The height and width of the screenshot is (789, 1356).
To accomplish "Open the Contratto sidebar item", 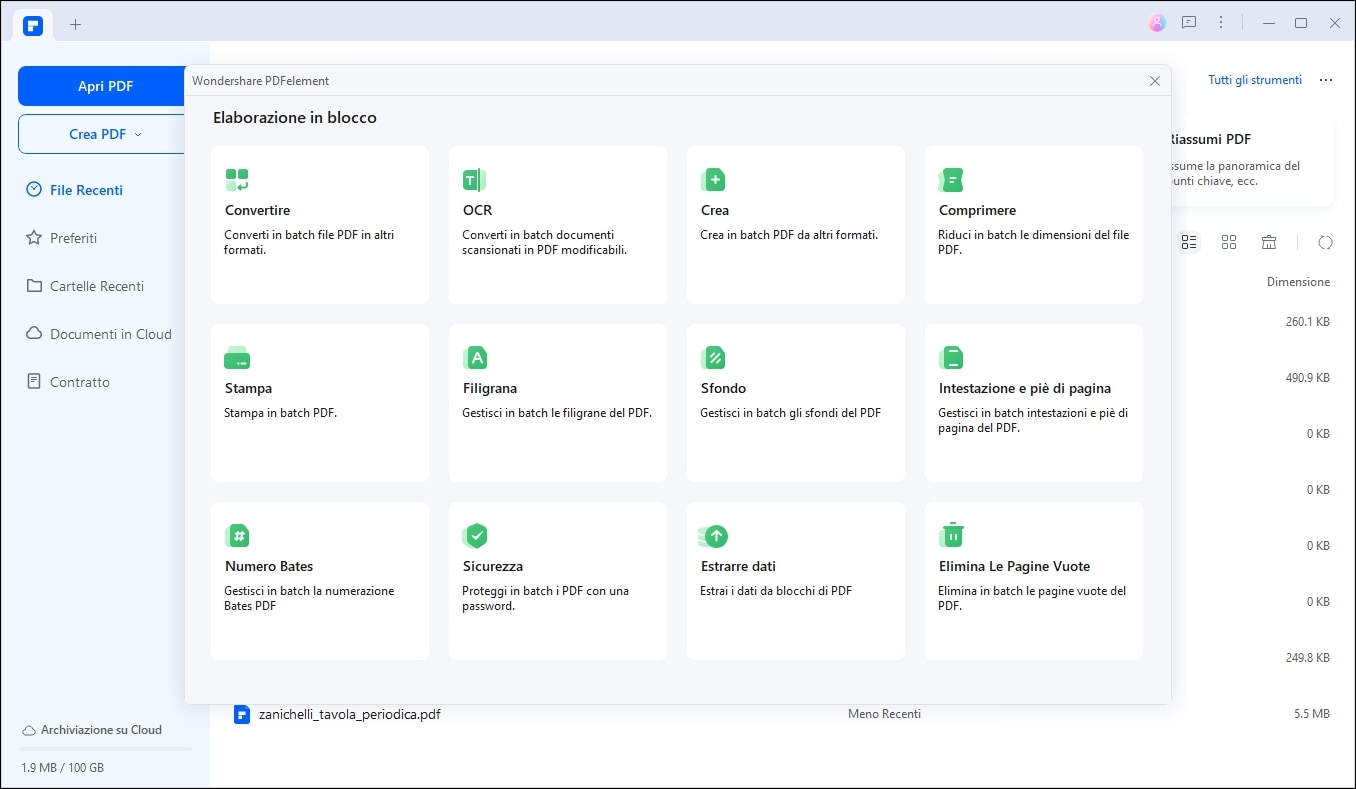I will [69, 382].
